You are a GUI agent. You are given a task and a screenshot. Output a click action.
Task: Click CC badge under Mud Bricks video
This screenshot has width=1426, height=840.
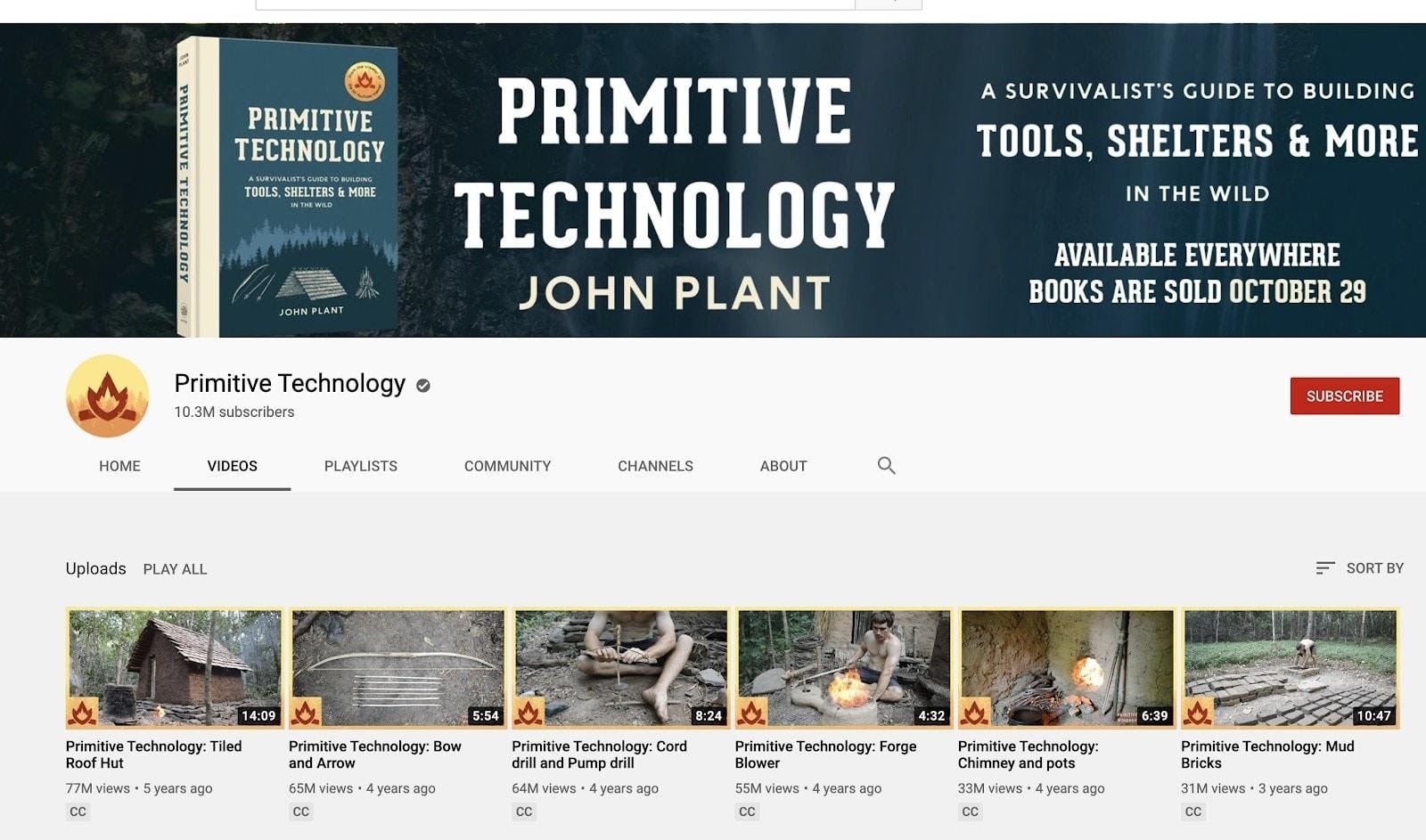coord(1193,811)
